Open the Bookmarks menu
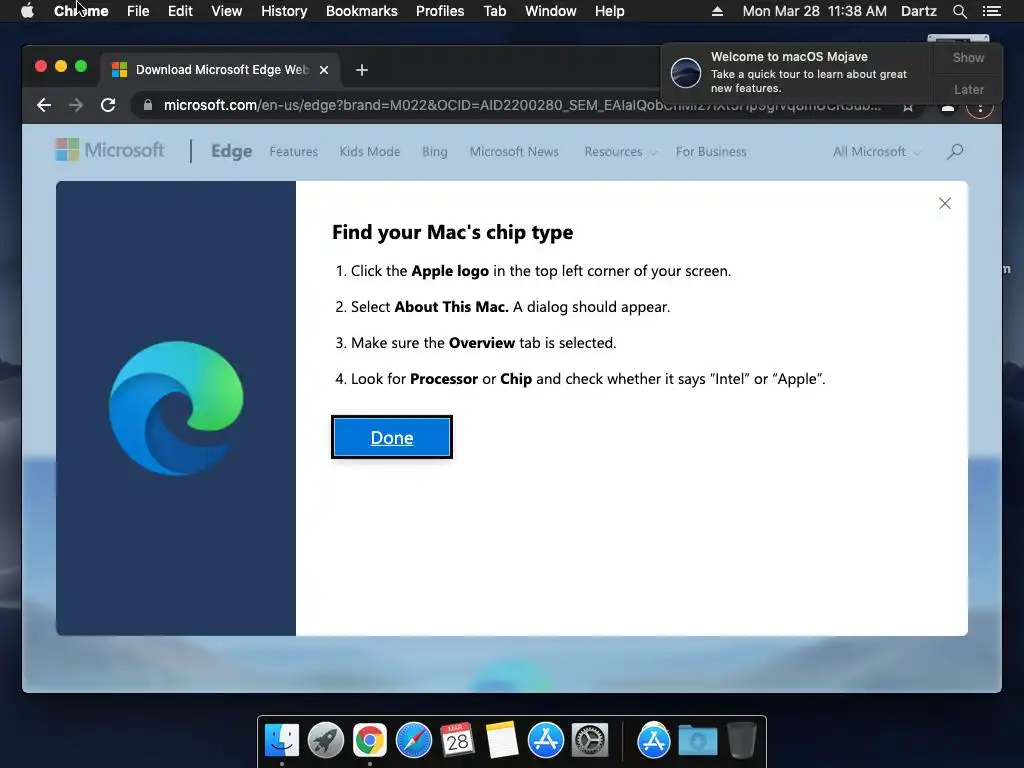The height and width of the screenshot is (768, 1024). 362,11
